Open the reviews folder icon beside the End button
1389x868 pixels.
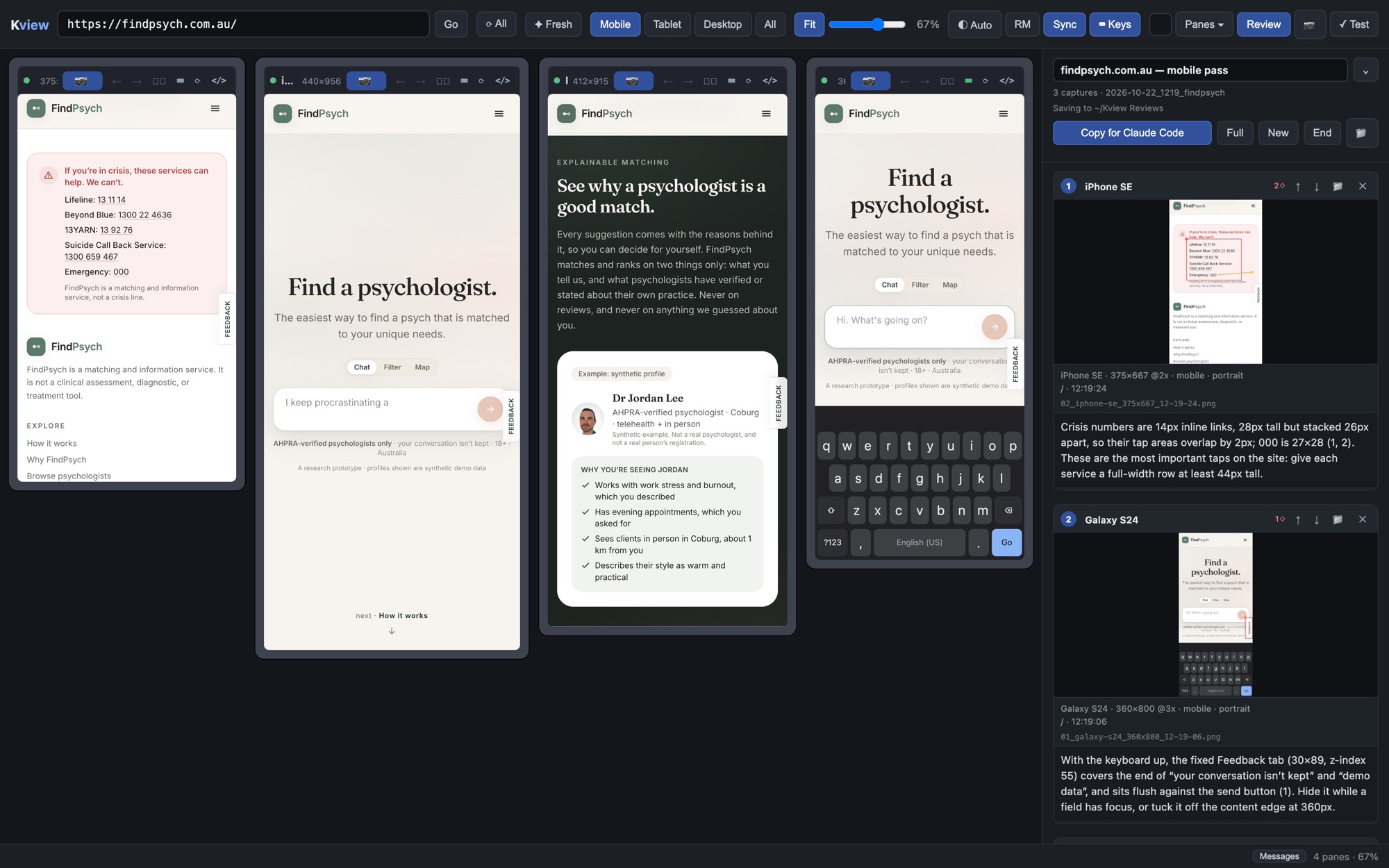[x=1361, y=133]
